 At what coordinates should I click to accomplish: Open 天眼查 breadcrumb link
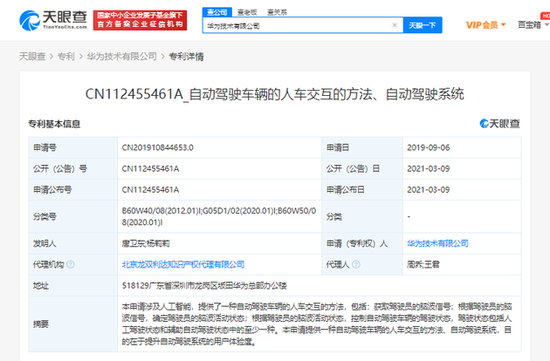click(32, 56)
